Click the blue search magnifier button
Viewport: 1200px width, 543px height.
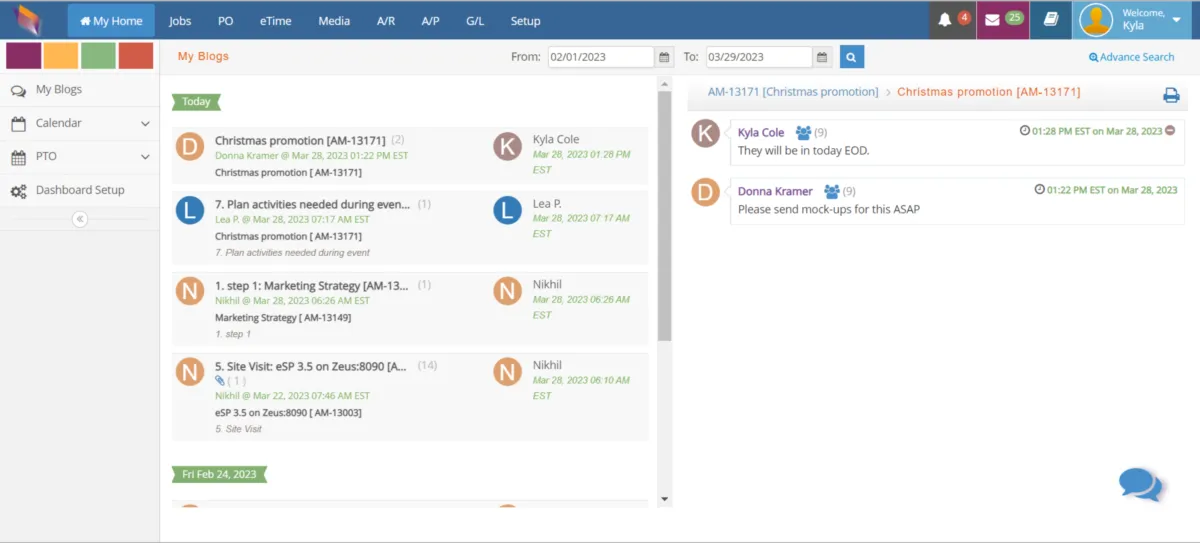coord(851,57)
